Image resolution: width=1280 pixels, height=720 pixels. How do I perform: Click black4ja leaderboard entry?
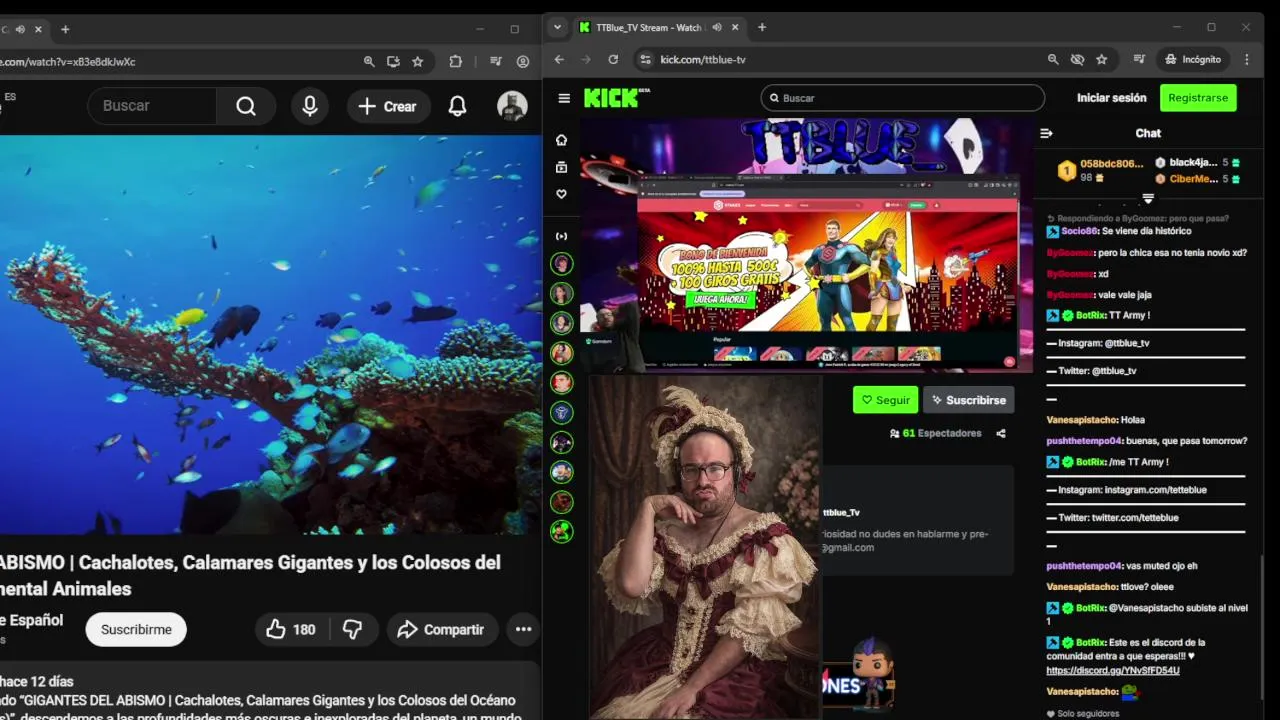tap(1198, 162)
